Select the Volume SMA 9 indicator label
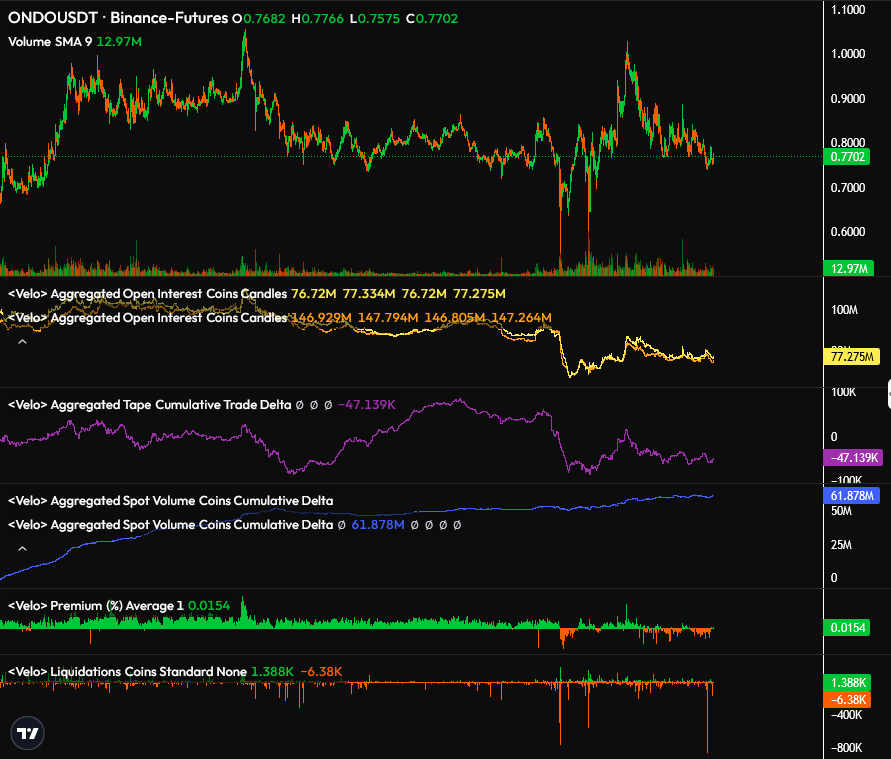The width and height of the screenshot is (891, 759). pyautogui.click(x=50, y=41)
